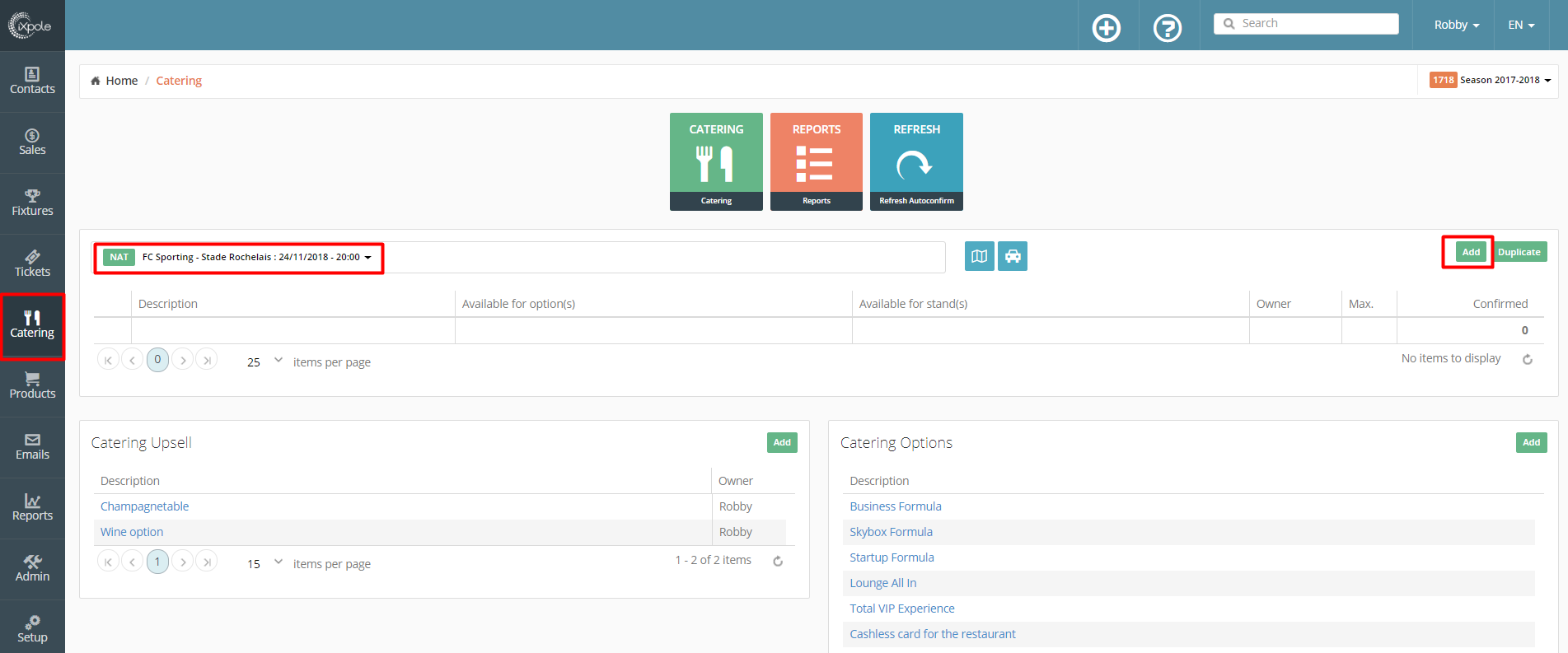Select page 1 in Upsell pager
This screenshot has height=653, width=1568.
(157, 562)
